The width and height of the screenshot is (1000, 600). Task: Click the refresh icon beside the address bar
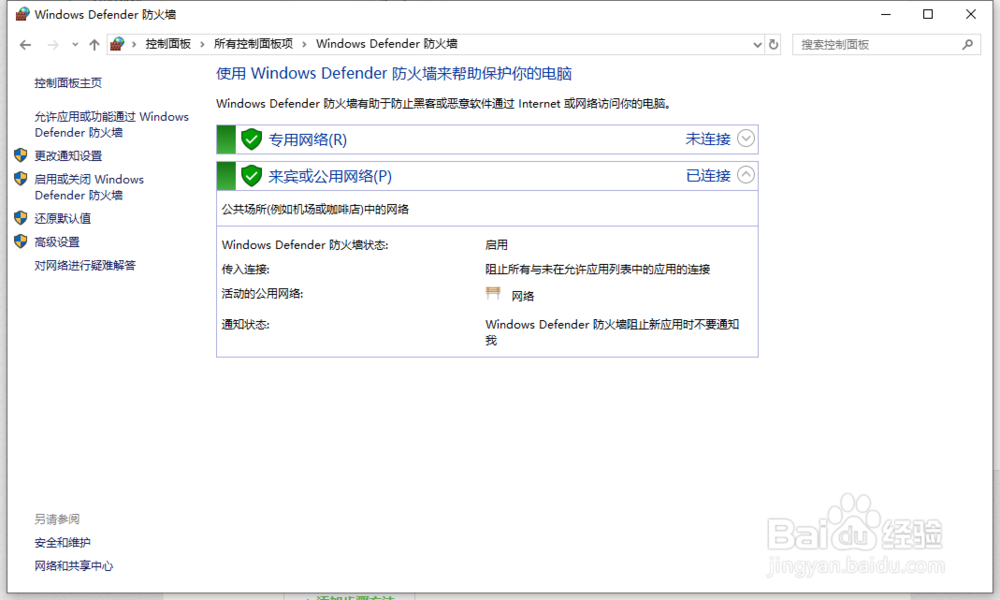tap(773, 44)
